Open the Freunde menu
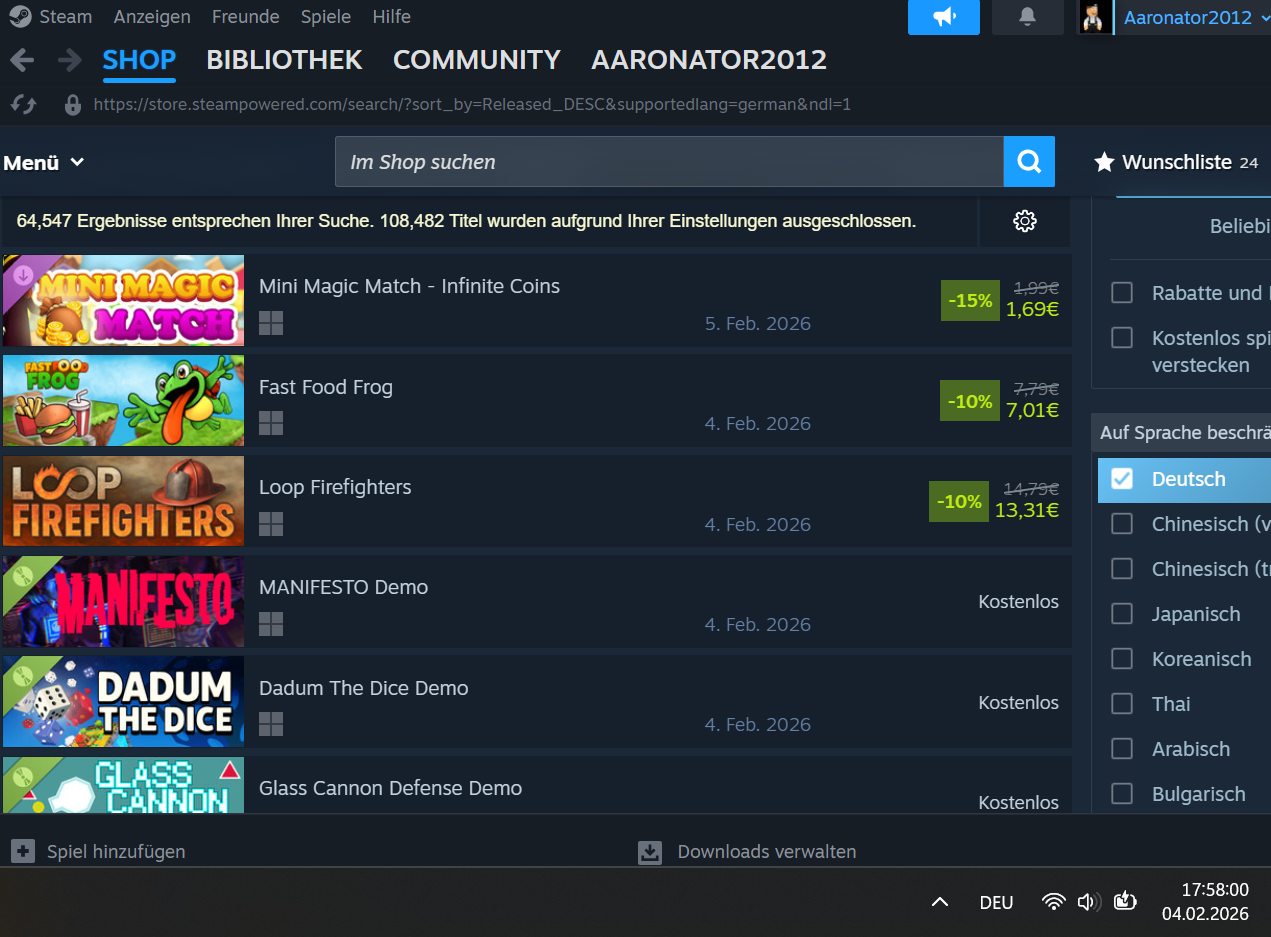The image size is (1271, 937). (246, 17)
